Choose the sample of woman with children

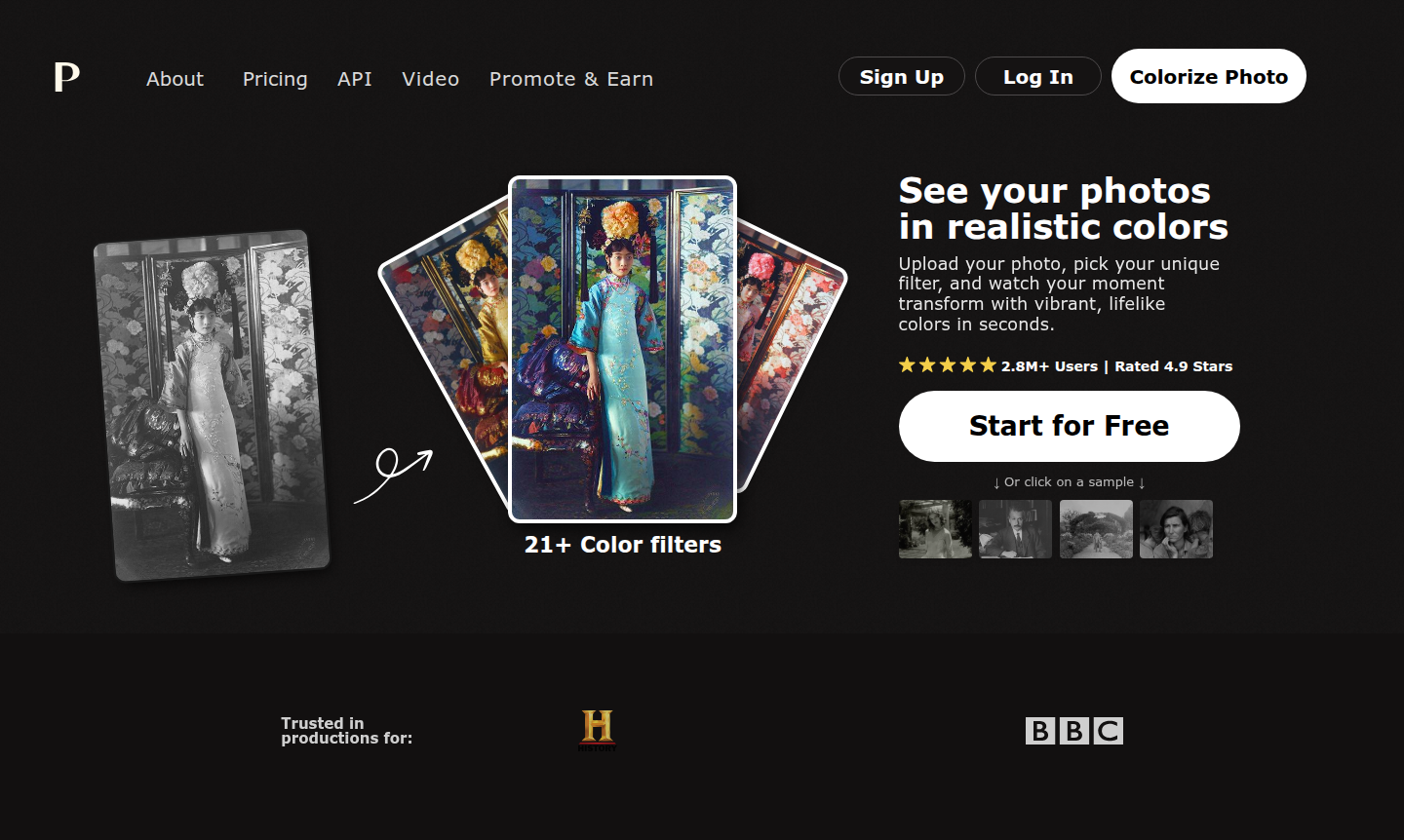click(1176, 529)
